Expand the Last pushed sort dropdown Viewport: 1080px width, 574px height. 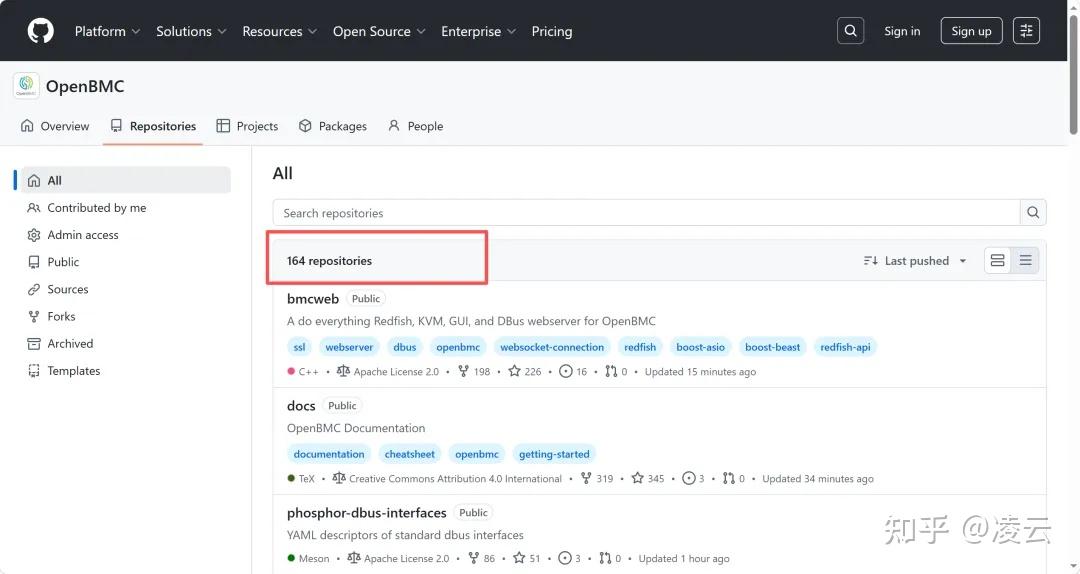pyautogui.click(x=915, y=260)
